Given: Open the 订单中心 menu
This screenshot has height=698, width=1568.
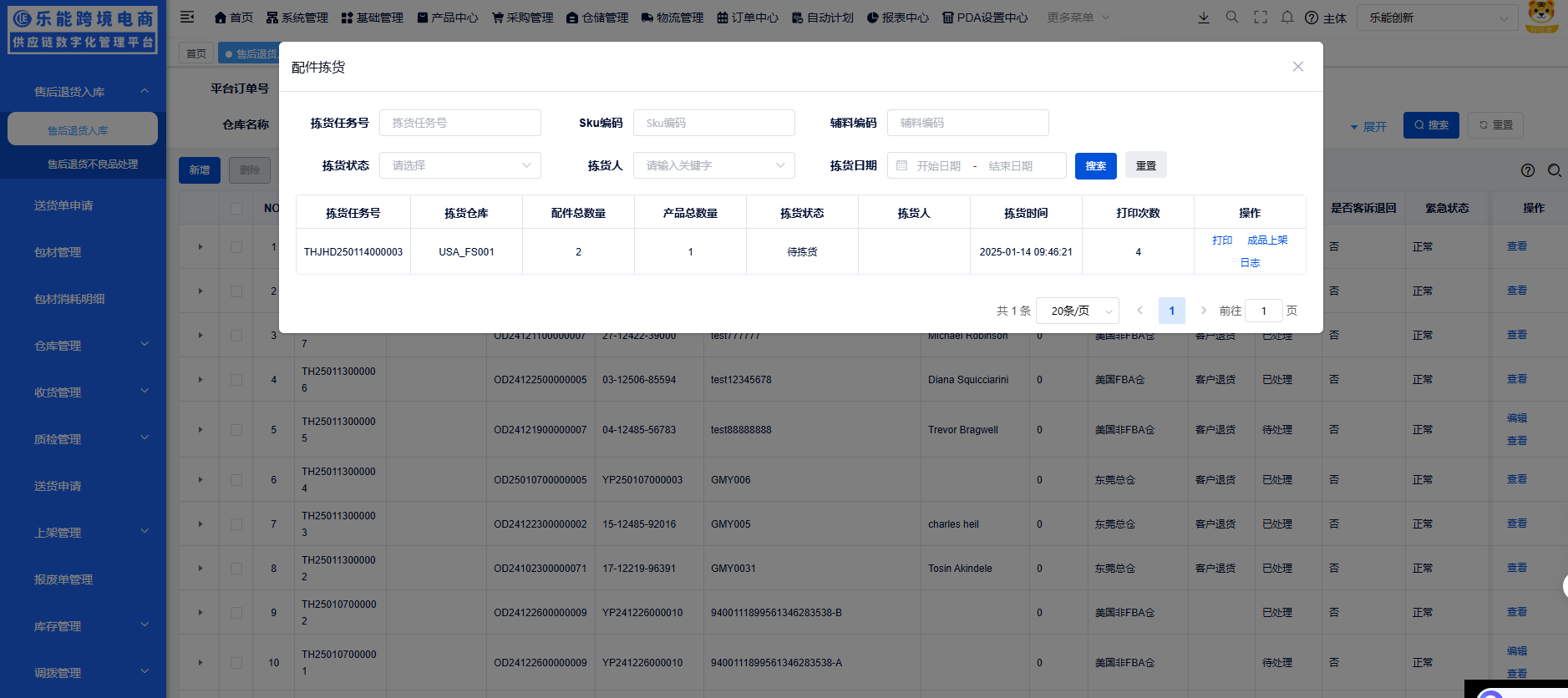Looking at the screenshot, I should [x=747, y=18].
